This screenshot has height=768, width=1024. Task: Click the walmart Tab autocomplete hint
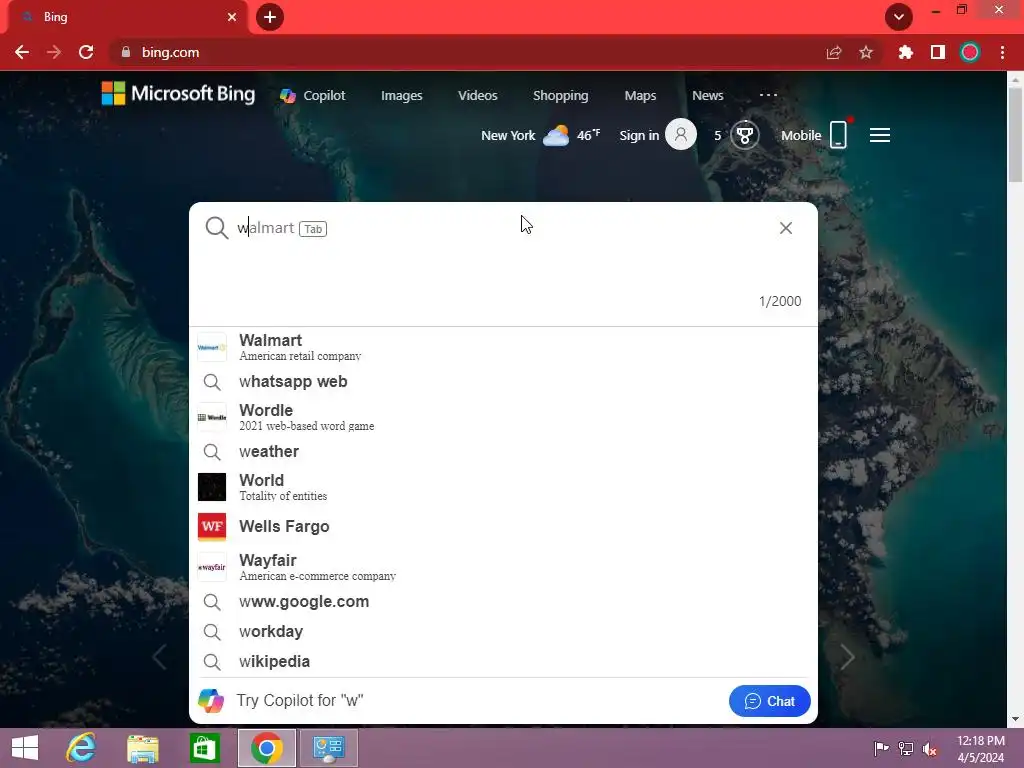point(281,228)
